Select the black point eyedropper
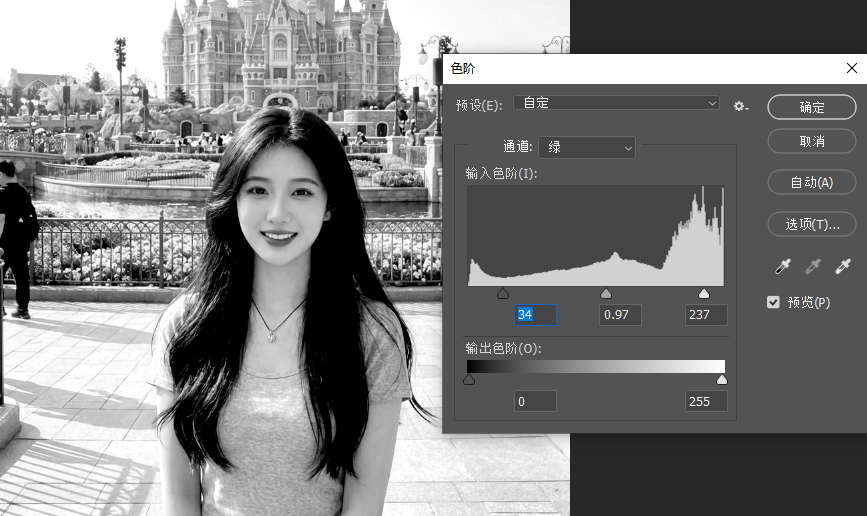867x516 pixels. coord(784,266)
